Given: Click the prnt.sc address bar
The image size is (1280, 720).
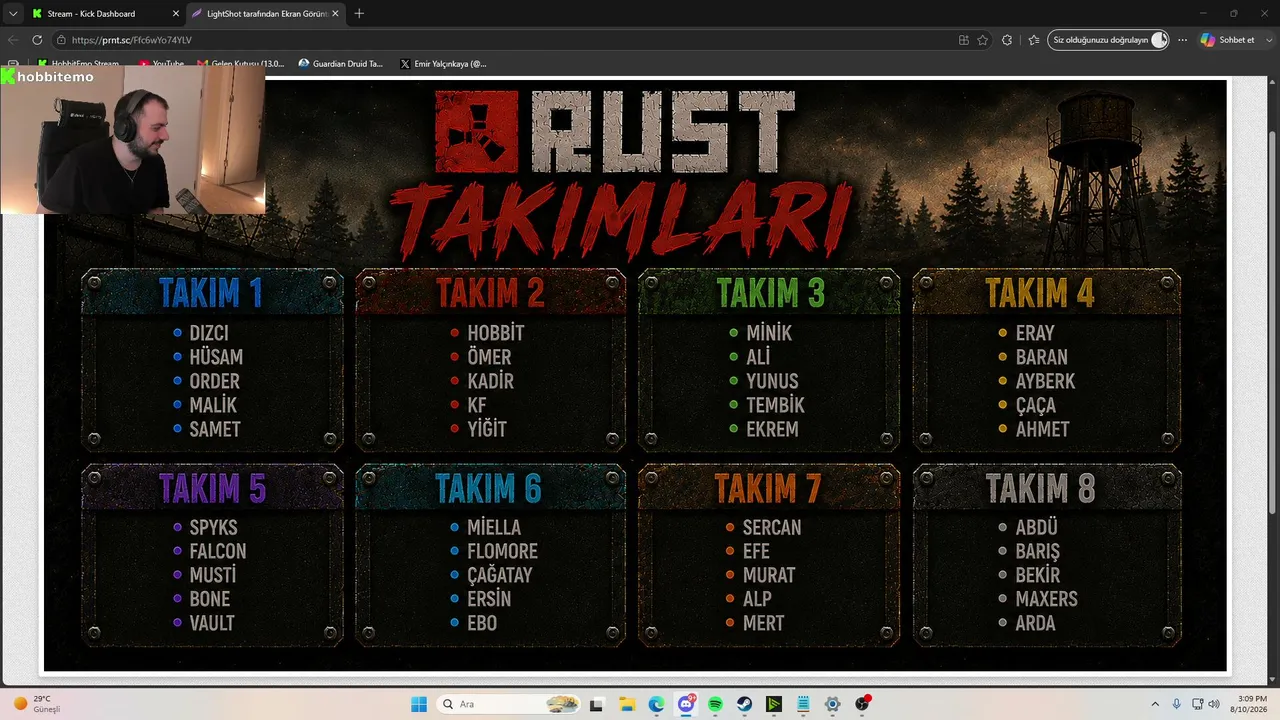Looking at the screenshot, I should (x=500, y=40).
